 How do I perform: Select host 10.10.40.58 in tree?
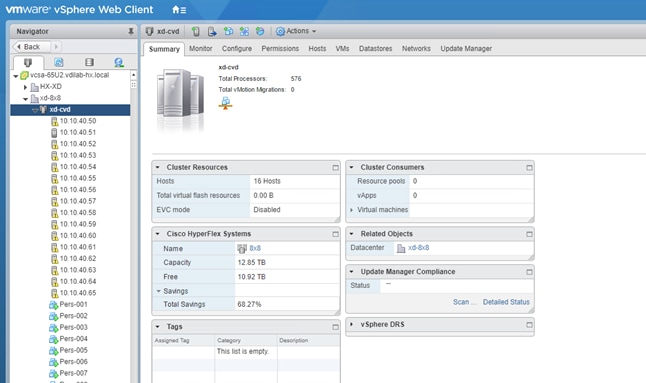78,213
